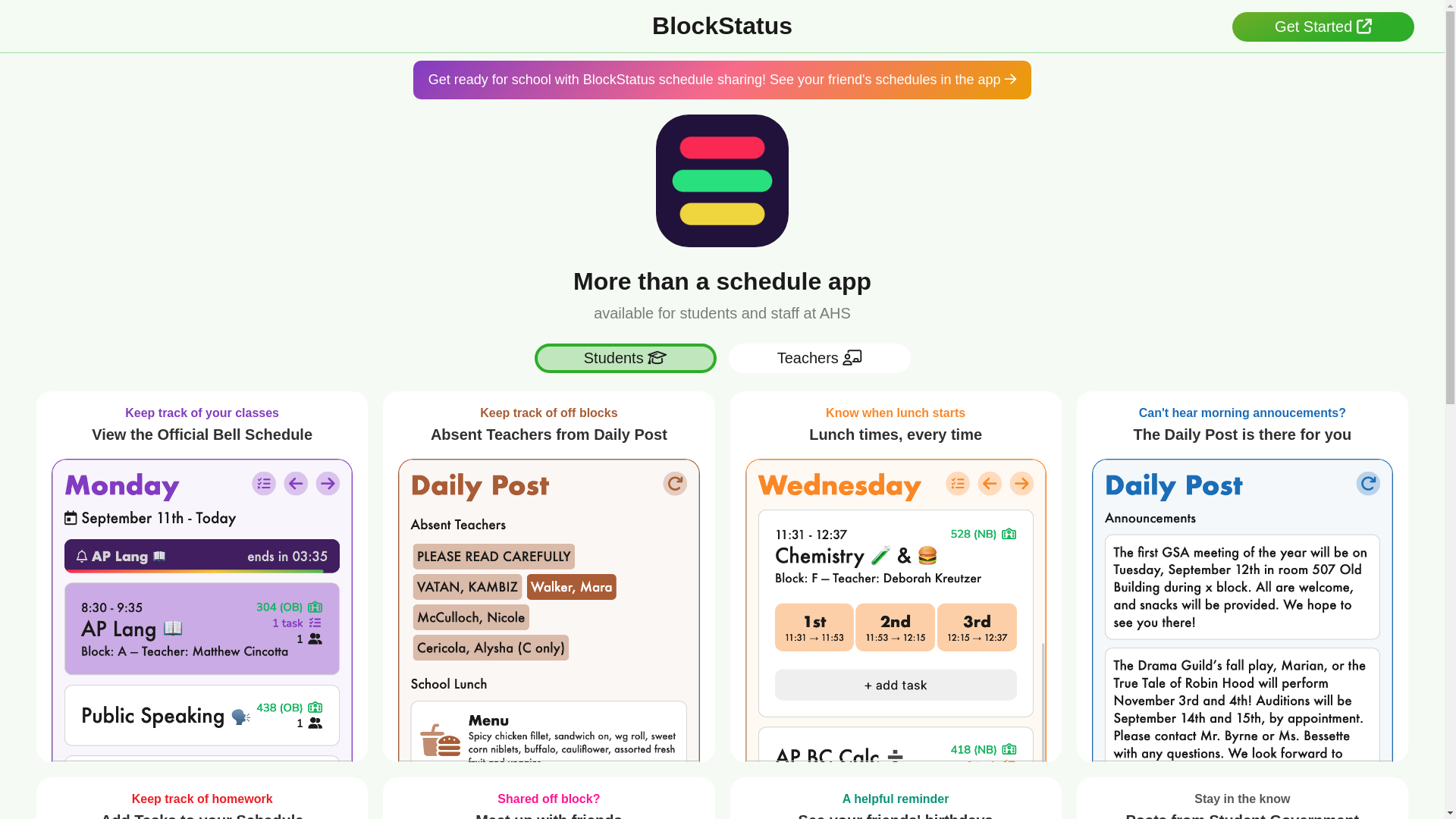The image size is (1456, 819).
Task: Click the next day arrow on Wednesday card
Action: [x=1021, y=484]
